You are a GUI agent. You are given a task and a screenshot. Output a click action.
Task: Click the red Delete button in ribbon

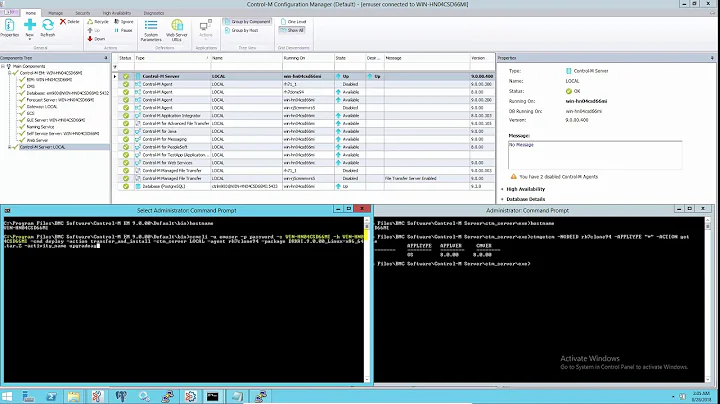(x=69, y=22)
